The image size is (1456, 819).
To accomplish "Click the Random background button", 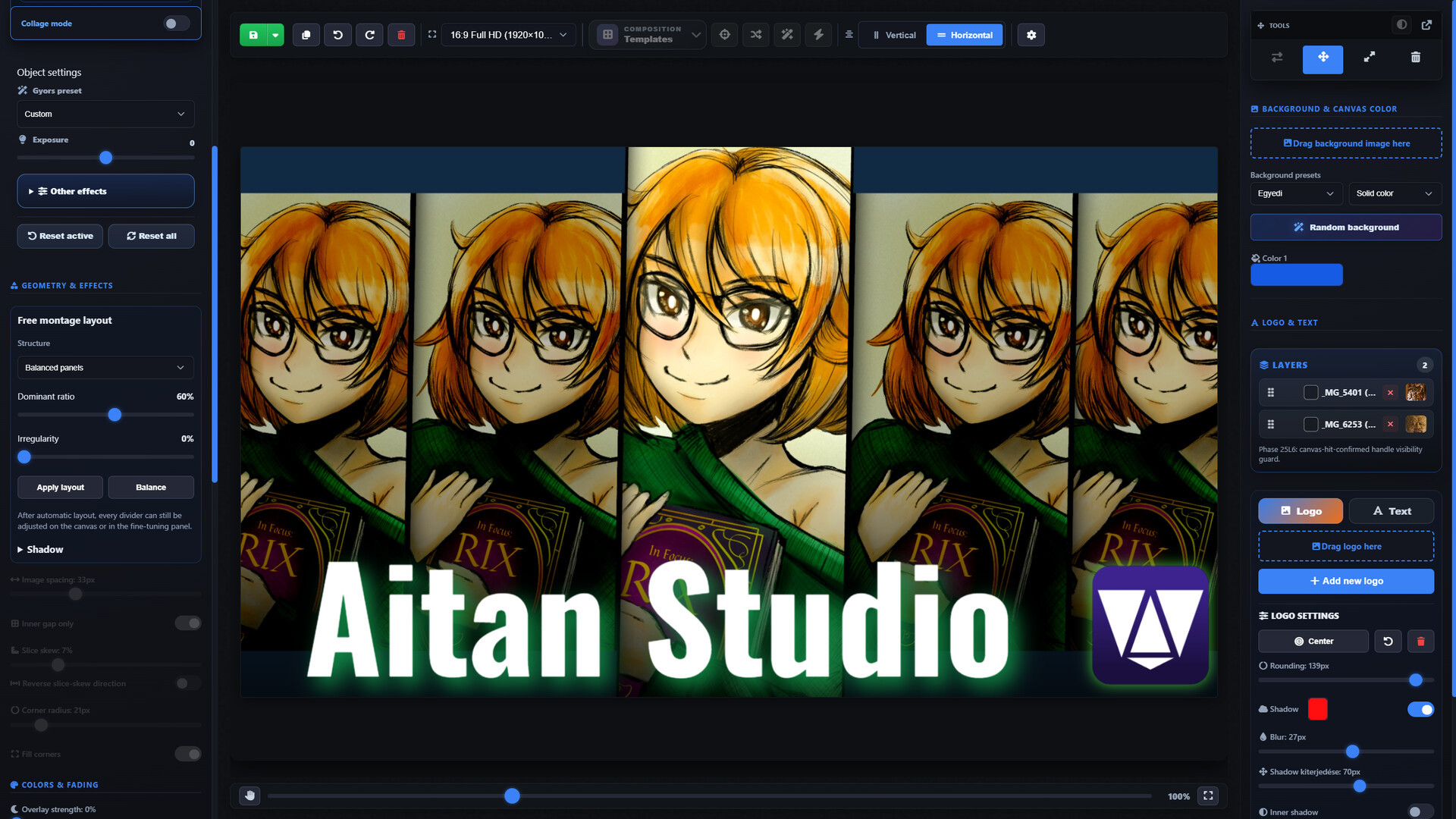I will [1346, 227].
